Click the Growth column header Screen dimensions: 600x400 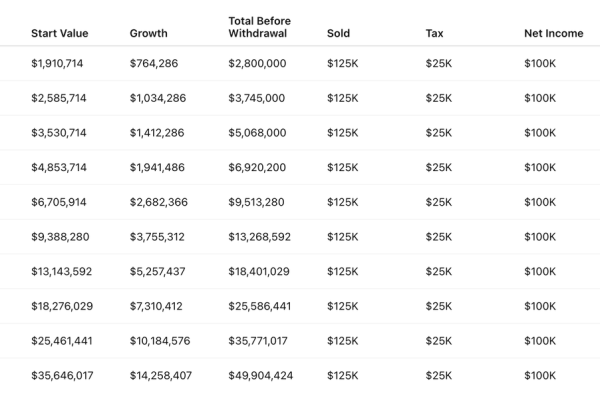(148, 33)
